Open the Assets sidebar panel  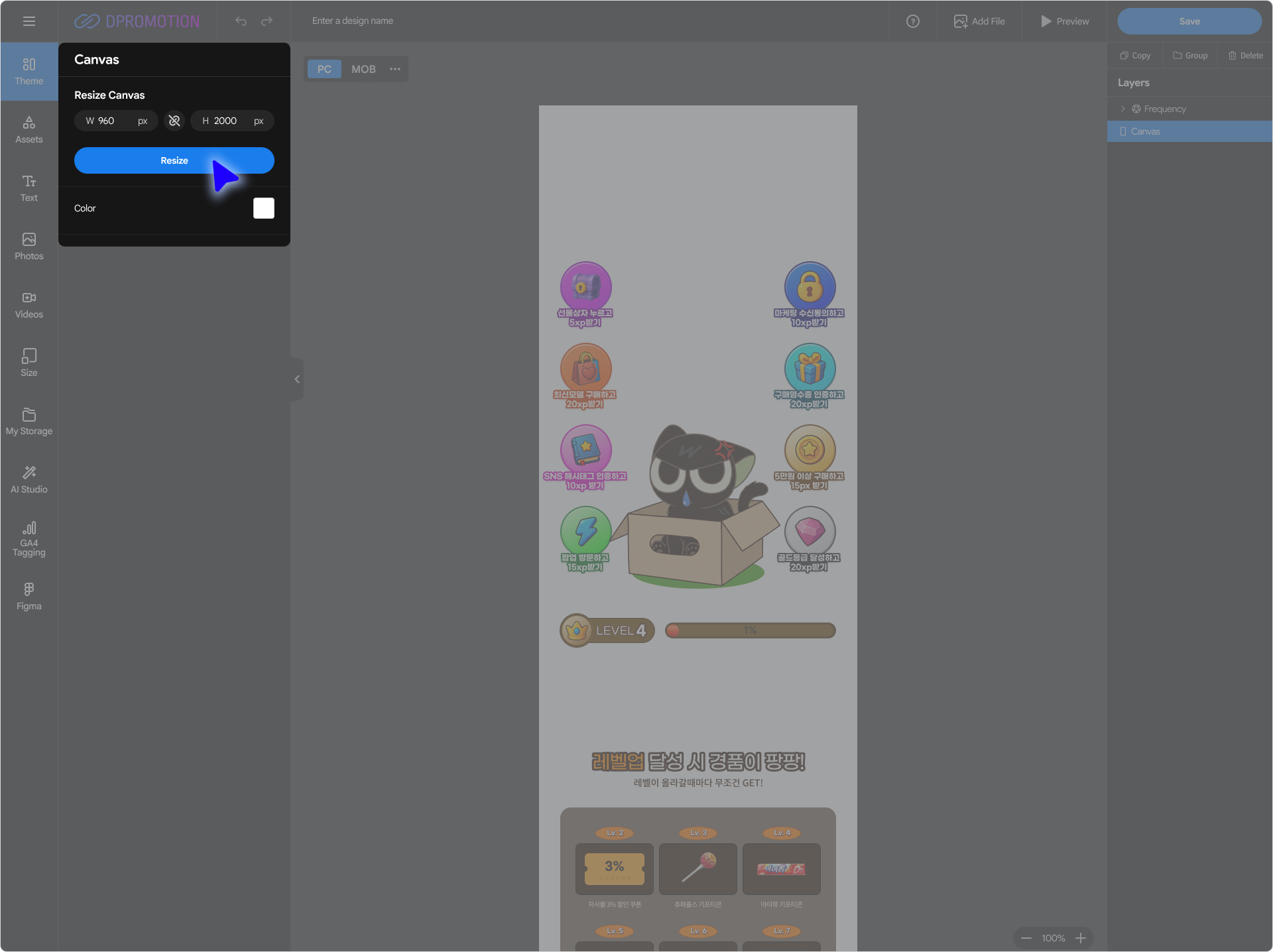(29, 130)
